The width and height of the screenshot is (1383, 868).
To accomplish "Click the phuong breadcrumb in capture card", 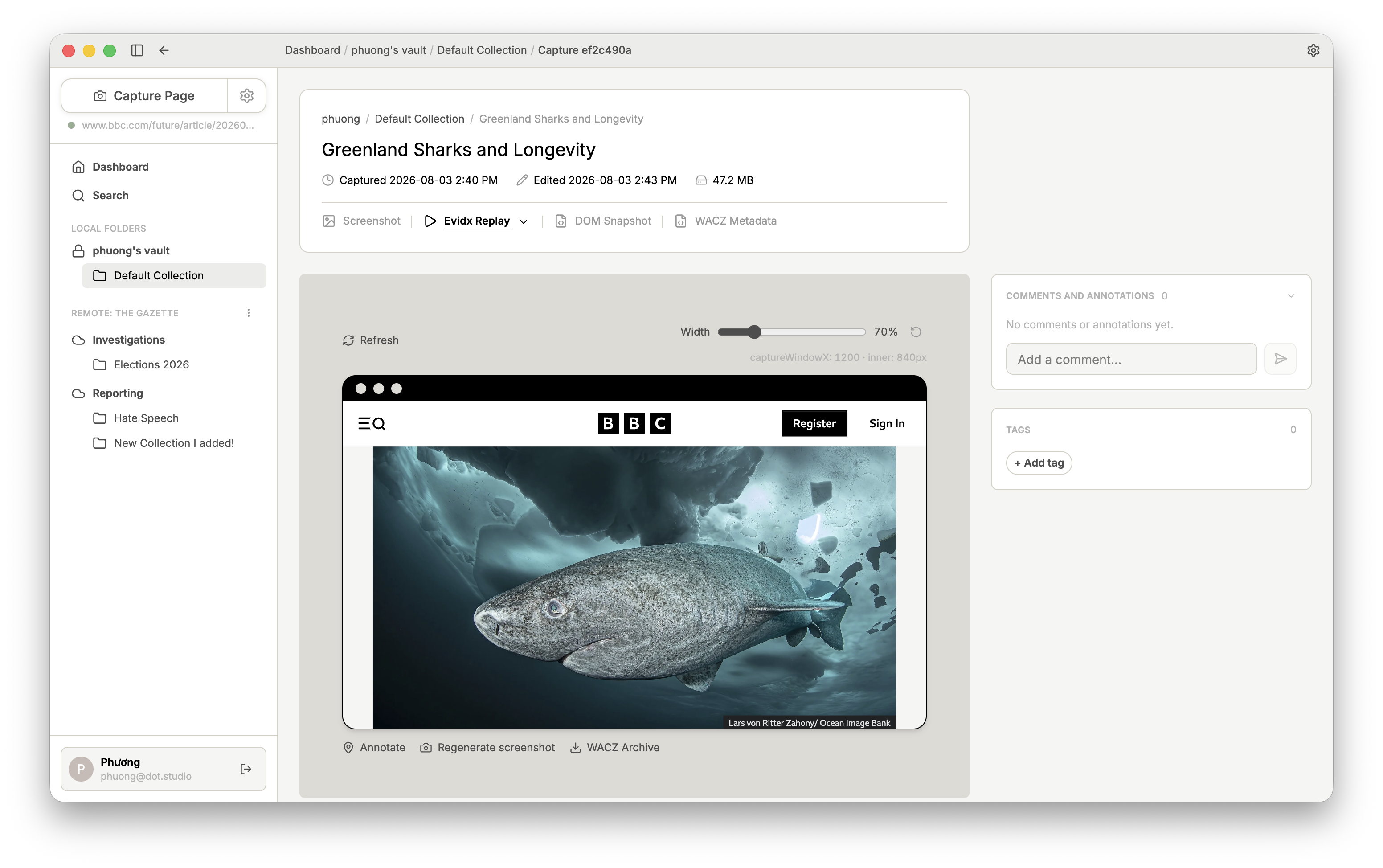I will point(340,119).
